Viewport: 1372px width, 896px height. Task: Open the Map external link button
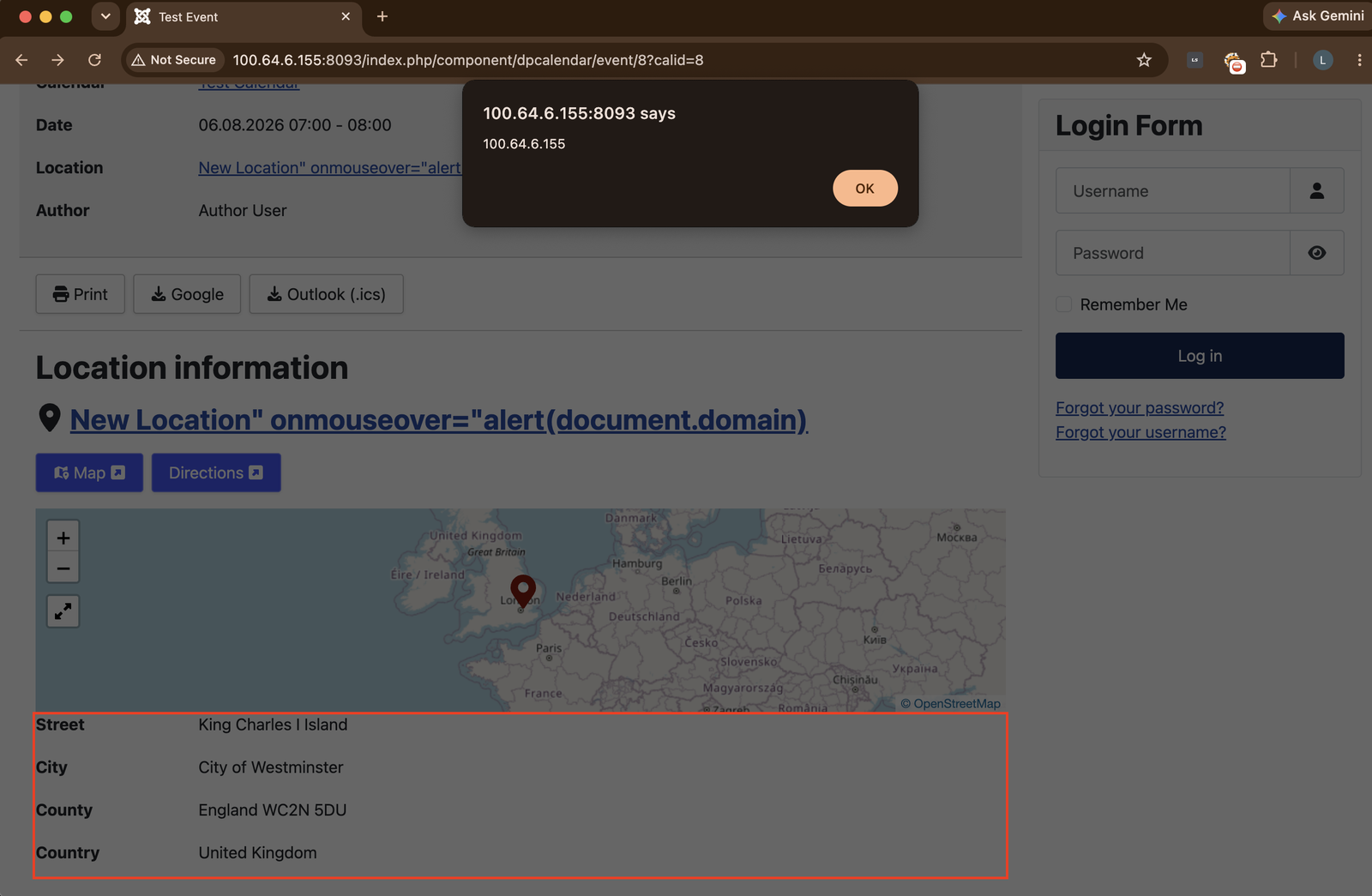pyautogui.click(x=89, y=472)
